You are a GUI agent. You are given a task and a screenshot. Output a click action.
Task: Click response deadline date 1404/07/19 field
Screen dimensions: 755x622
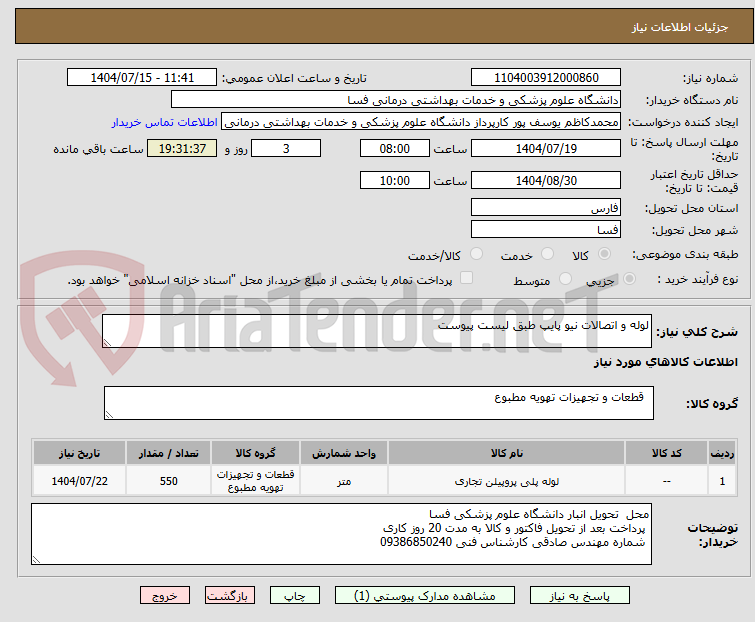pyautogui.click(x=546, y=148)
